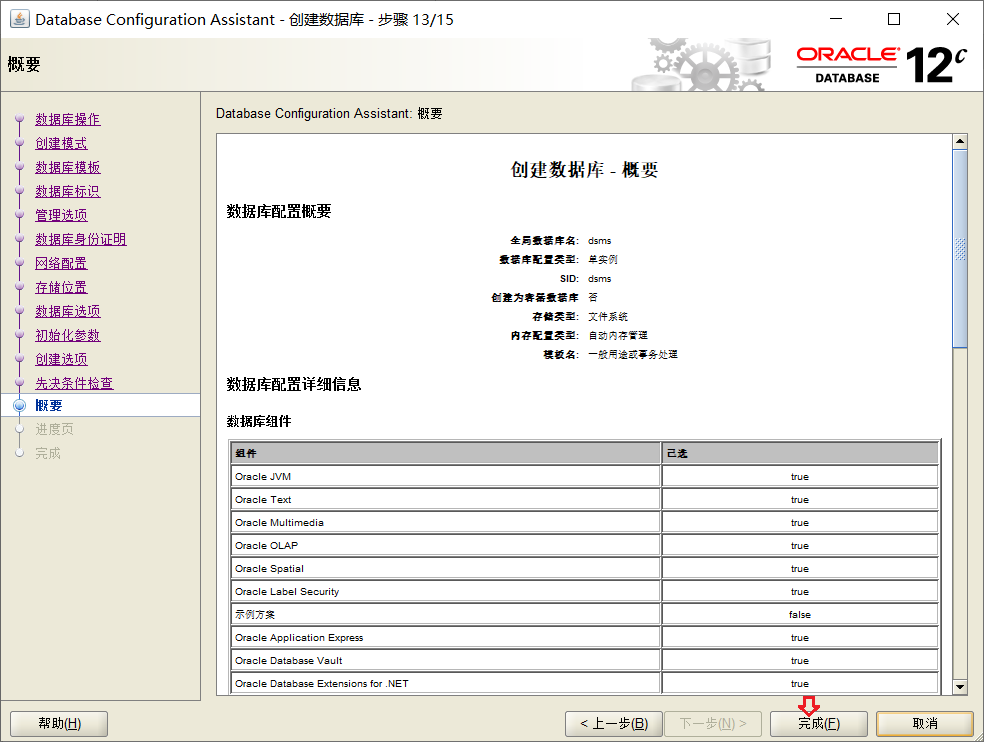This screenshot has width=984, height=742.
Task: Open the 数据库模板 step
Action: [68, 167]
